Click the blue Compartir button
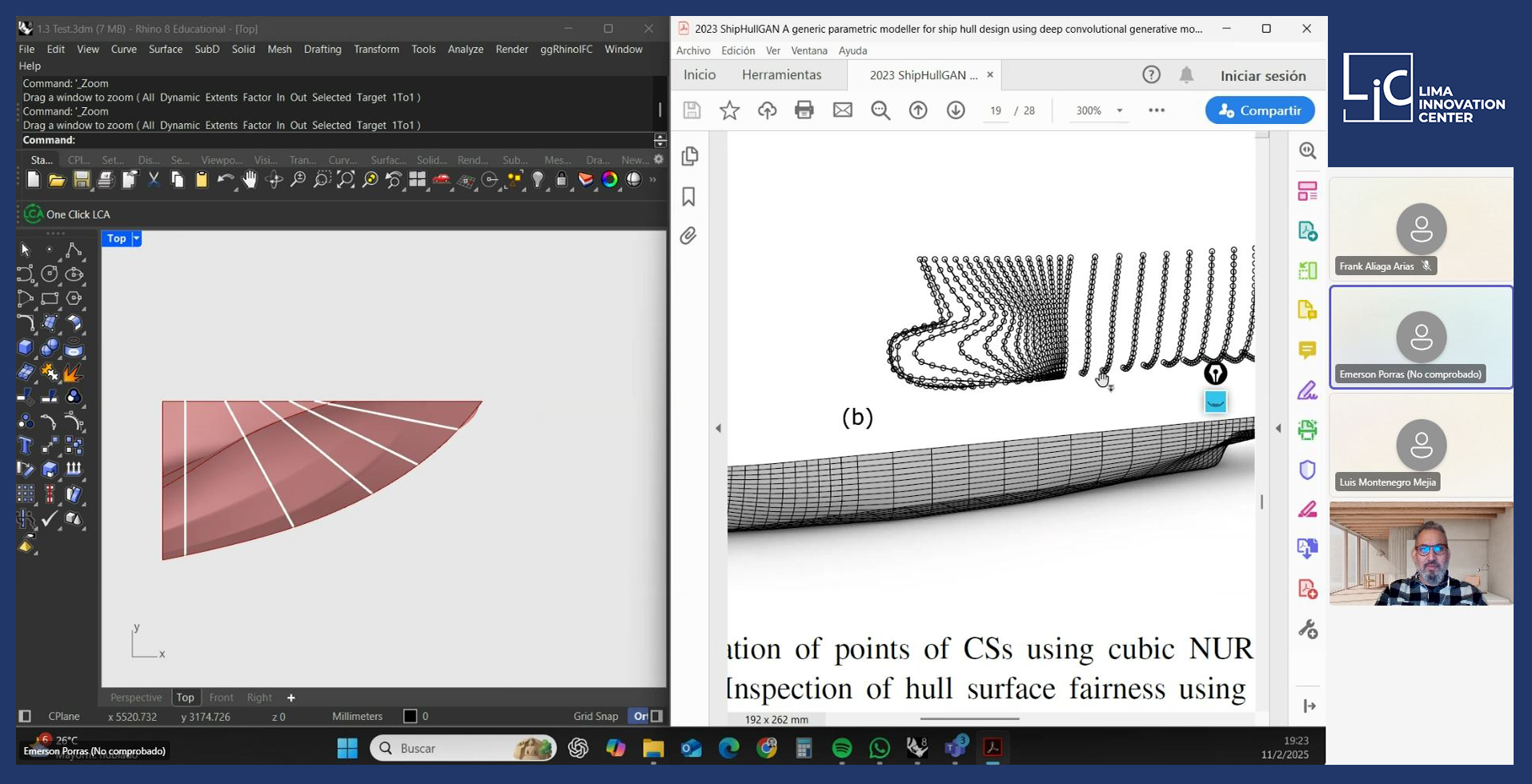The width and height of the screenshot is (1532, 784). tap(1260, 110)
